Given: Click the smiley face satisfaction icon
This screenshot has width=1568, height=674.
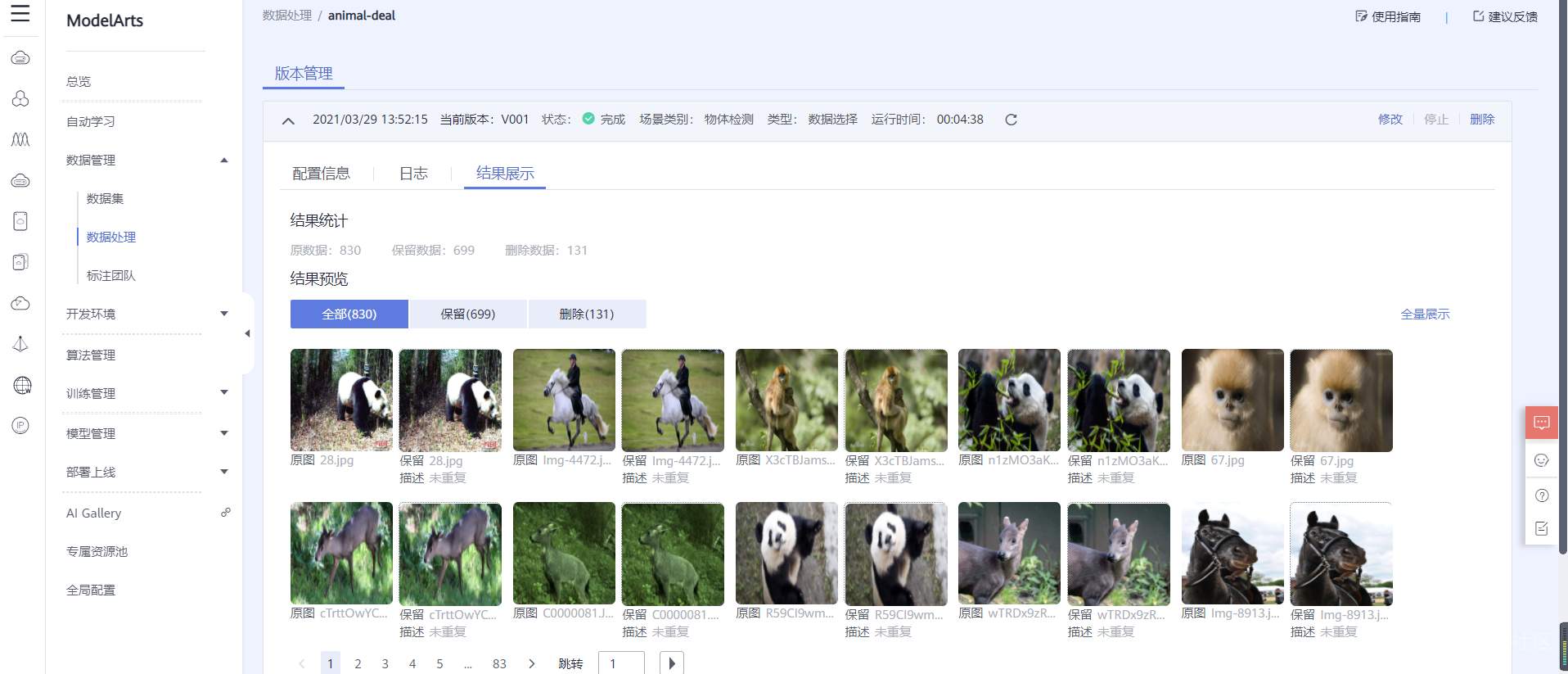Looking at the screenshot, I should tap(1541, 460).
